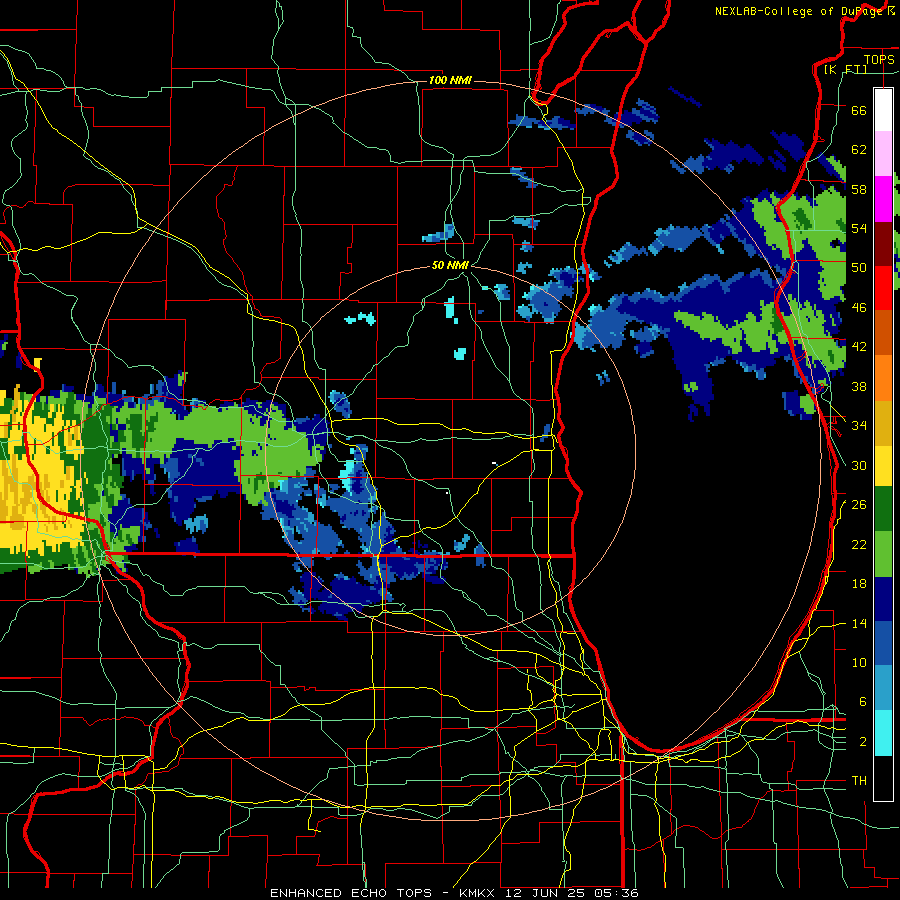900x900 pixels.
Task: Click the legend value '54'
Action: [x=859, y=228]
